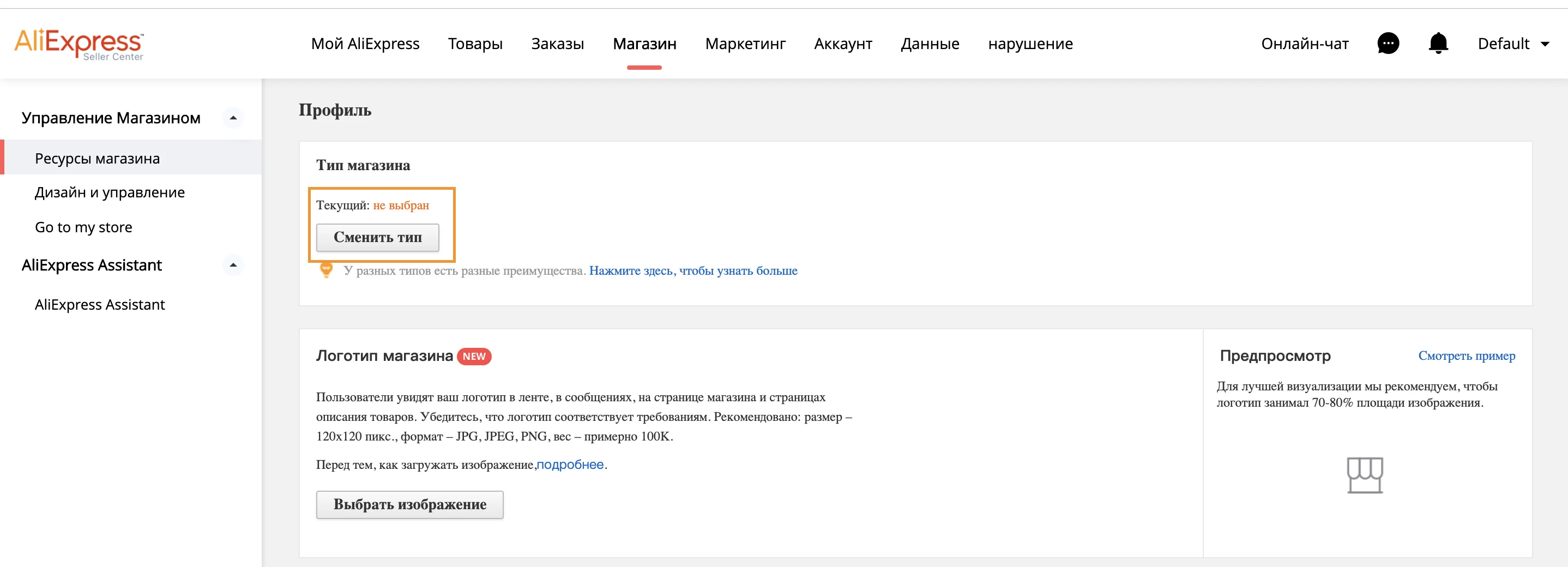Viewport: 1568px width, 567px height.
Task: Click the lightbulb tip icon
Action: point(326,270)
